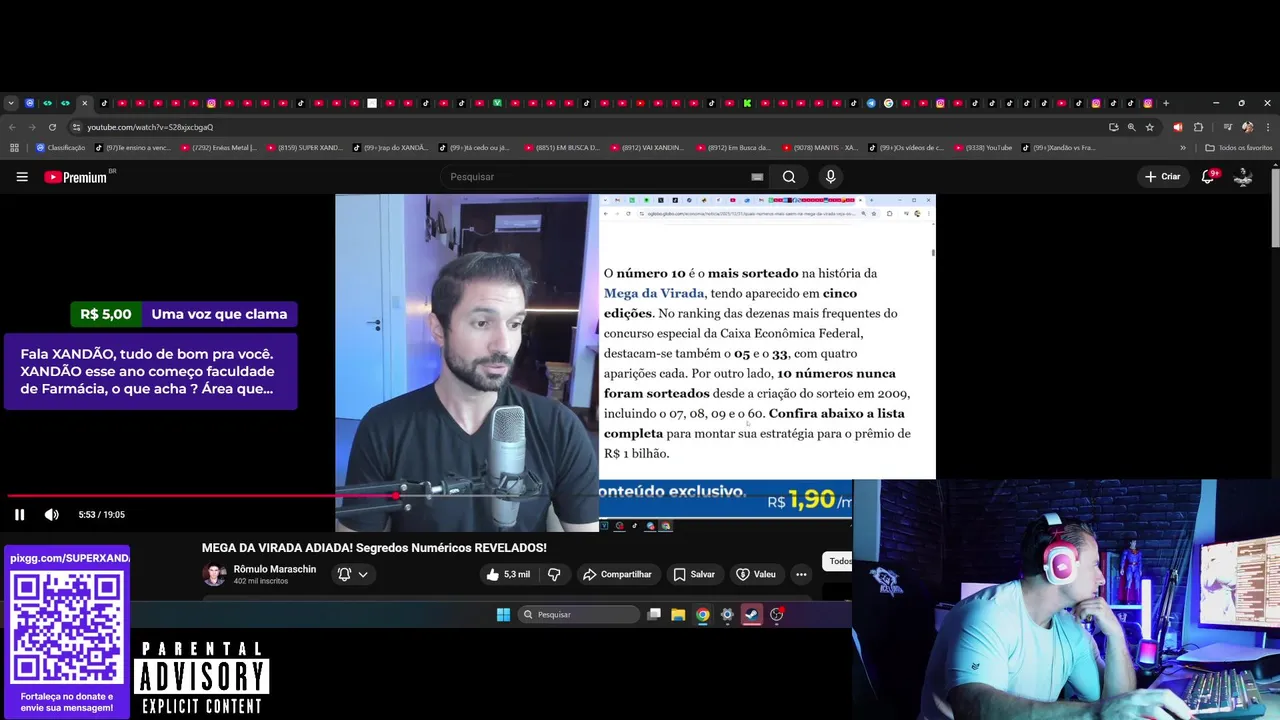Screen dimensions: 1280x720
Task: Click the pixgg donation QR code
Action: coord(66,629)
